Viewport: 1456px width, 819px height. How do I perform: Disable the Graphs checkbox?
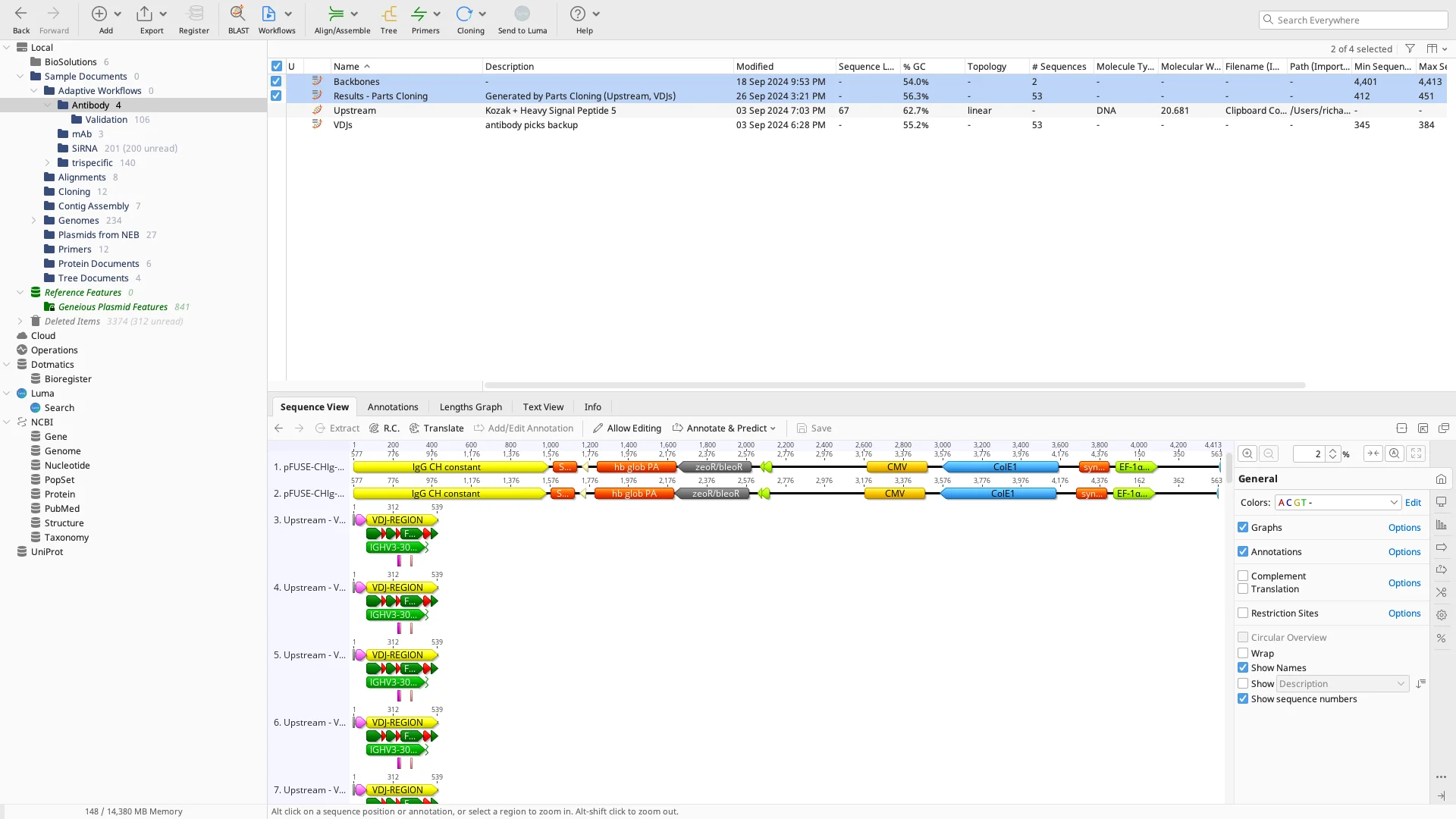click(1243, 527)
